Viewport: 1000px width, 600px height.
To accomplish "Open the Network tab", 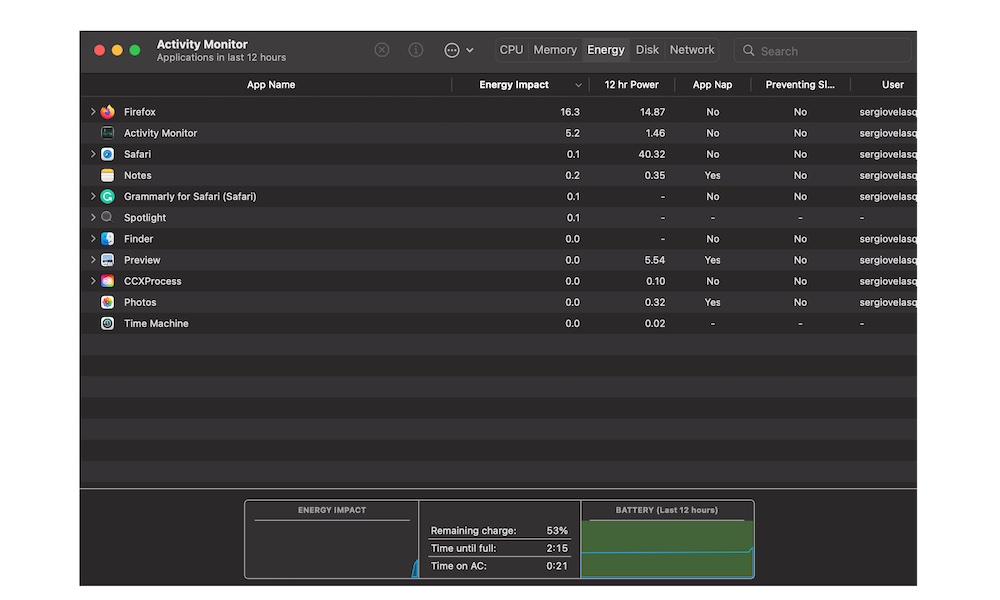I will tap(692, 50).
